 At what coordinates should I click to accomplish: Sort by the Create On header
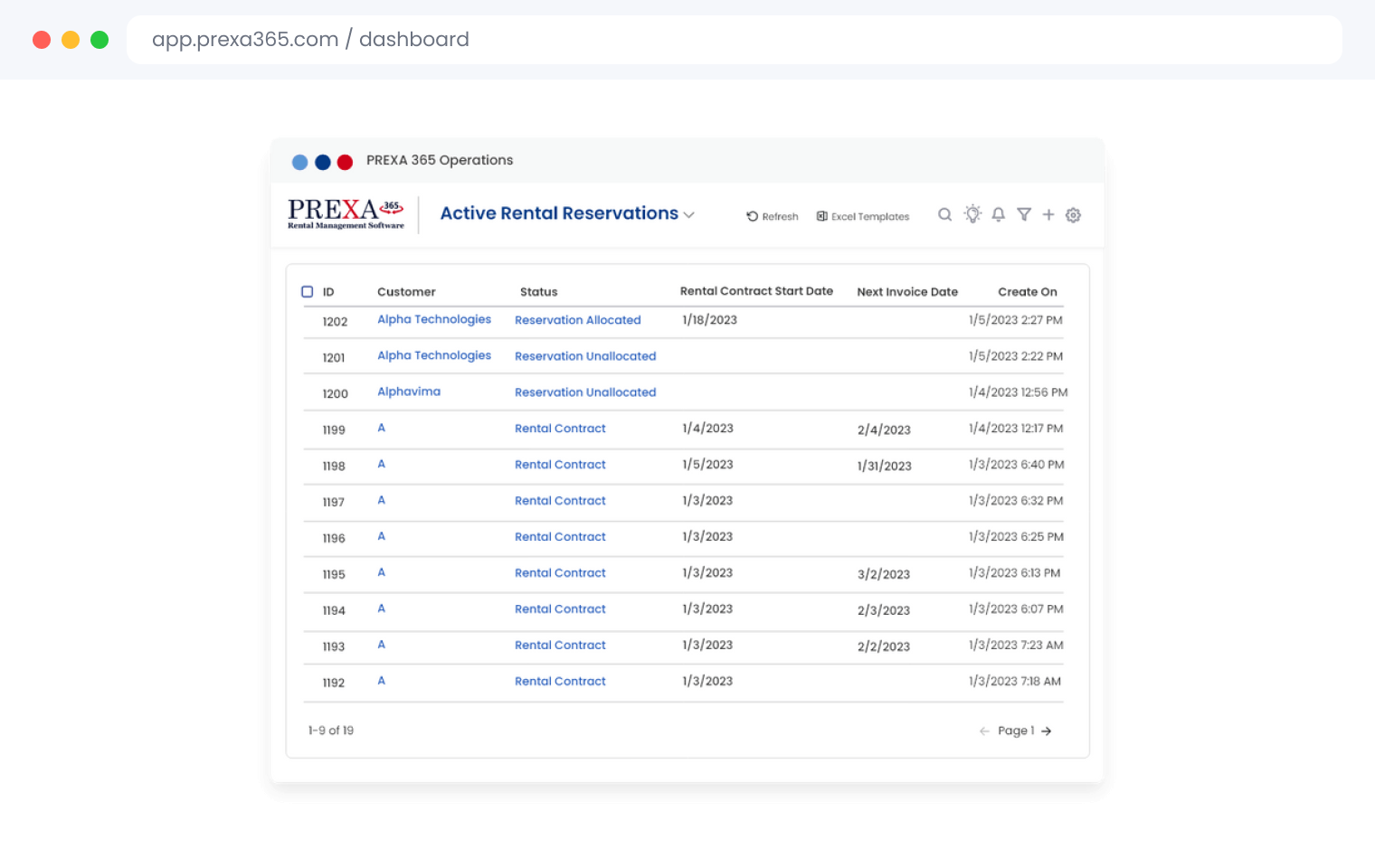1028,292
